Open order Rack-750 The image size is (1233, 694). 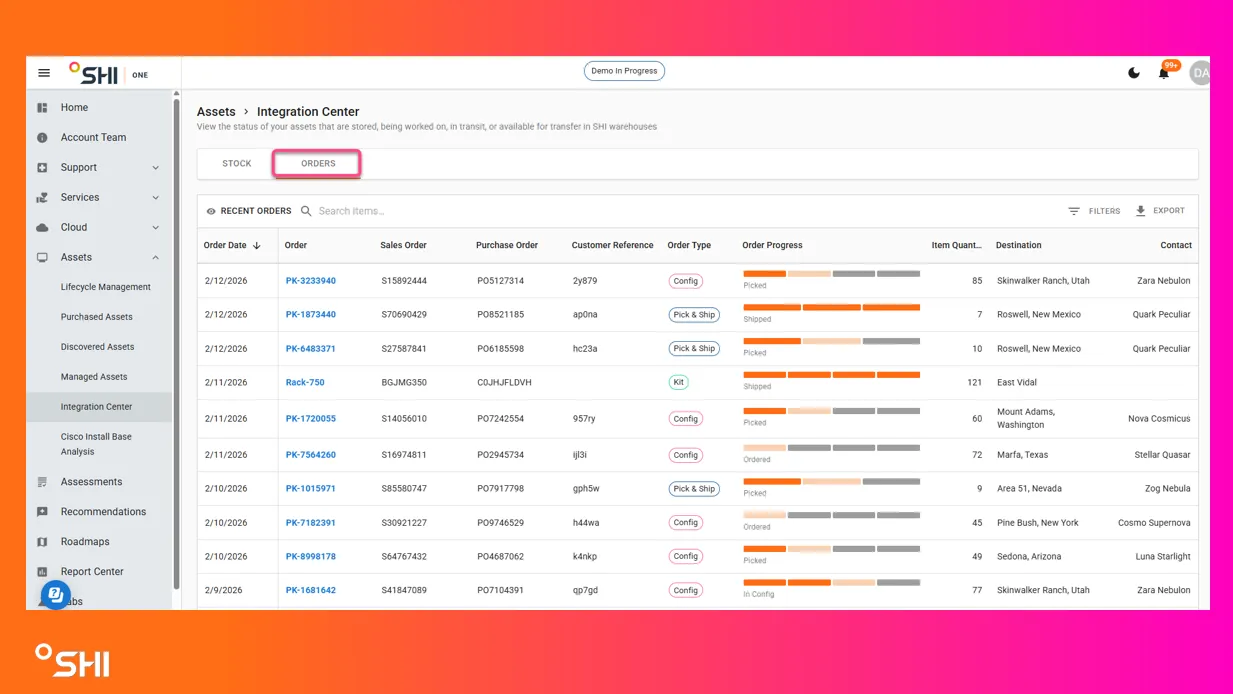pyautogui.click(x=305, y=382)
